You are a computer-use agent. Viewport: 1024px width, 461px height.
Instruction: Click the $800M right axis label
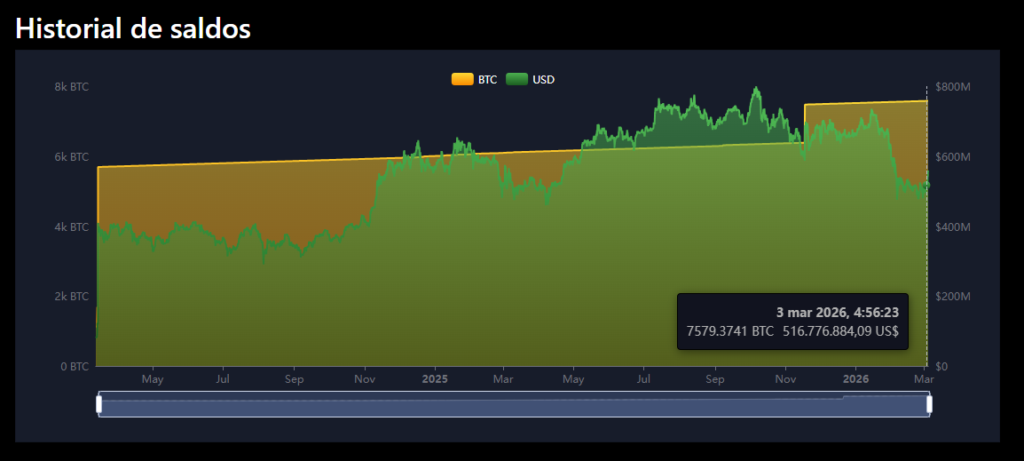tap(953, 87)
